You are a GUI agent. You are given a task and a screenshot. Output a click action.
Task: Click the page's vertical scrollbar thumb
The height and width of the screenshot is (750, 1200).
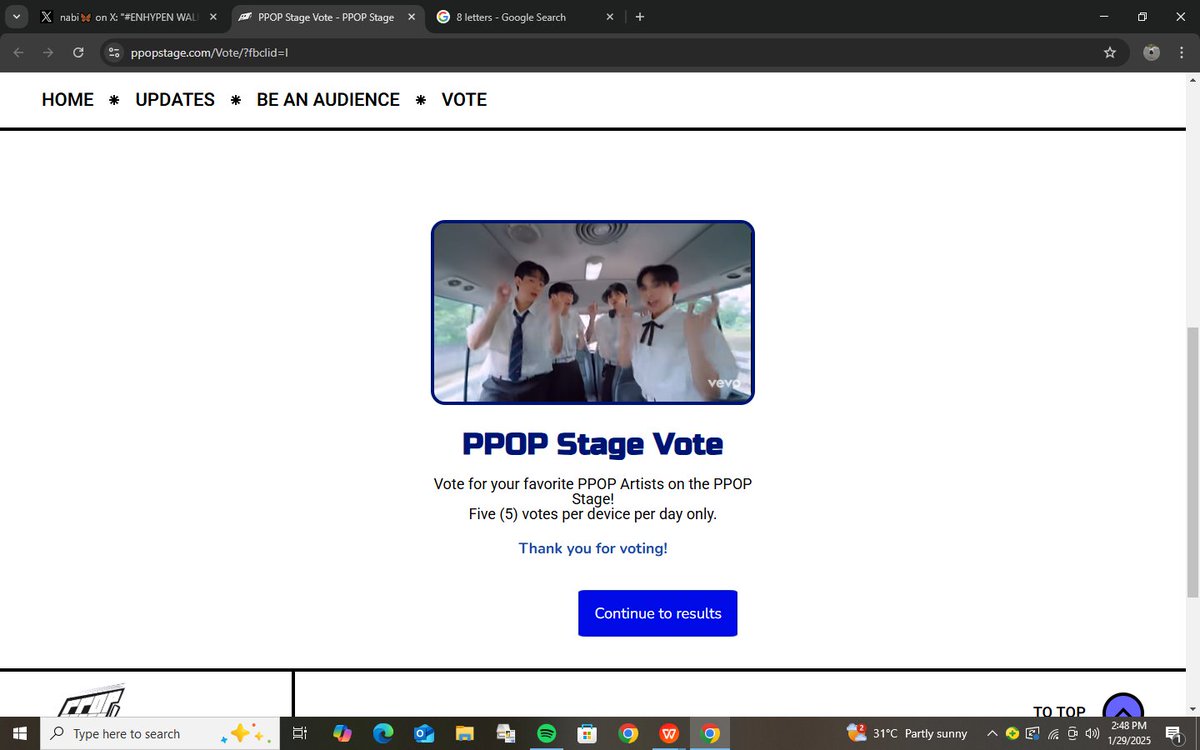pyautogui.click(x=1192, y=462)
